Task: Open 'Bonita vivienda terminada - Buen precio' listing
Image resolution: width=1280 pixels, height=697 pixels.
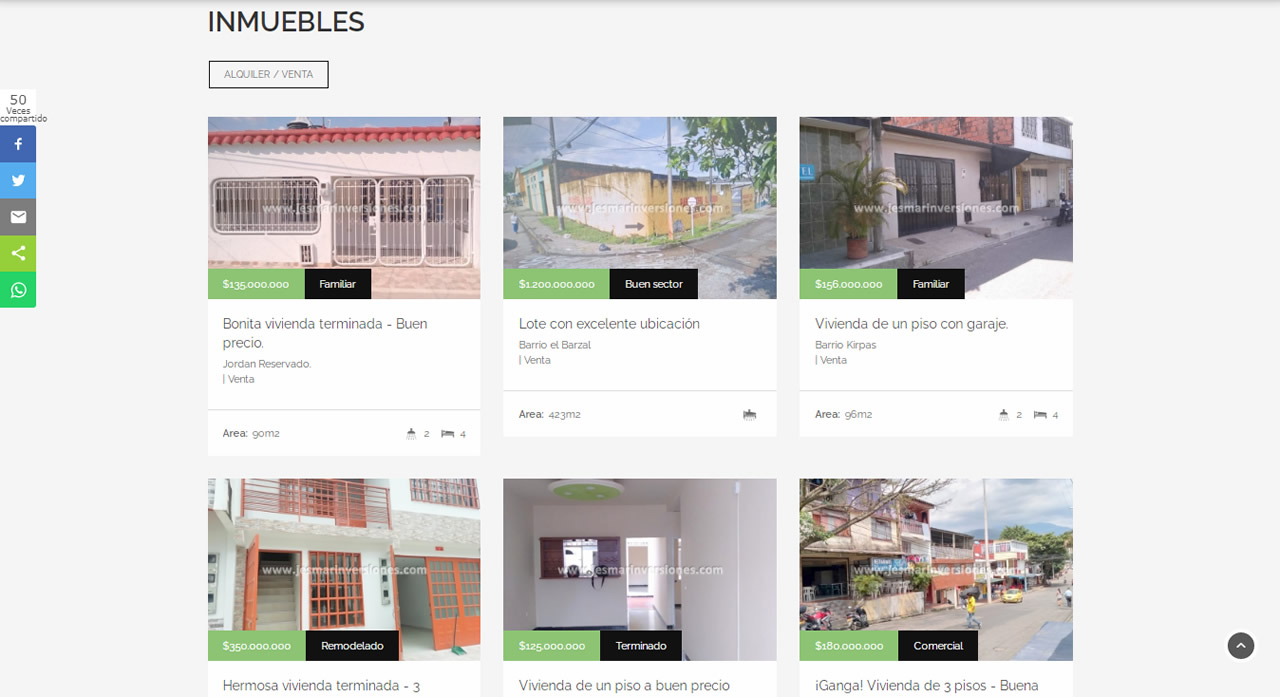Action: click(325, 333)
